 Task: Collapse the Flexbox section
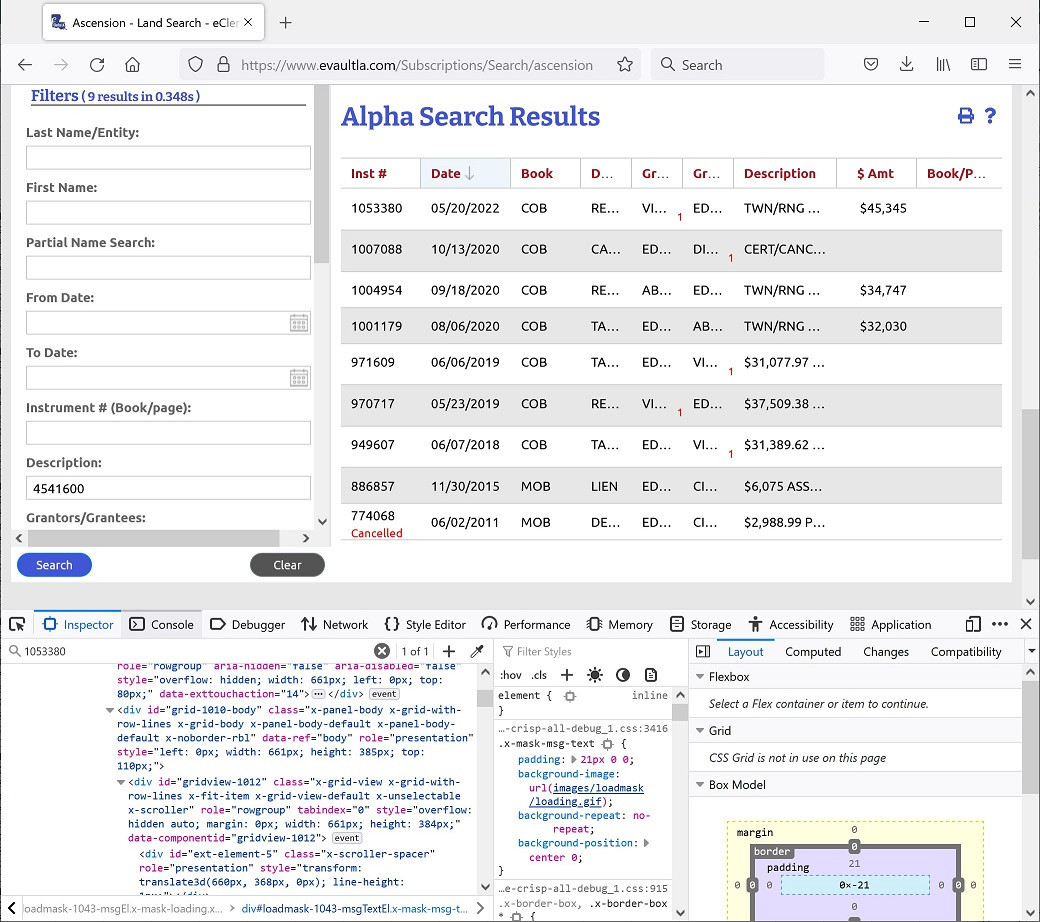tap(699, 677)
